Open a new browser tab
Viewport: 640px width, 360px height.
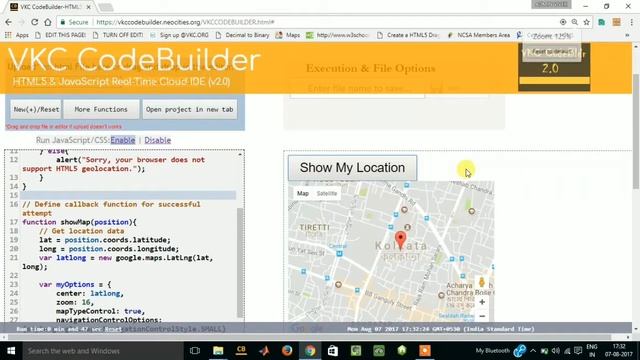106,7
